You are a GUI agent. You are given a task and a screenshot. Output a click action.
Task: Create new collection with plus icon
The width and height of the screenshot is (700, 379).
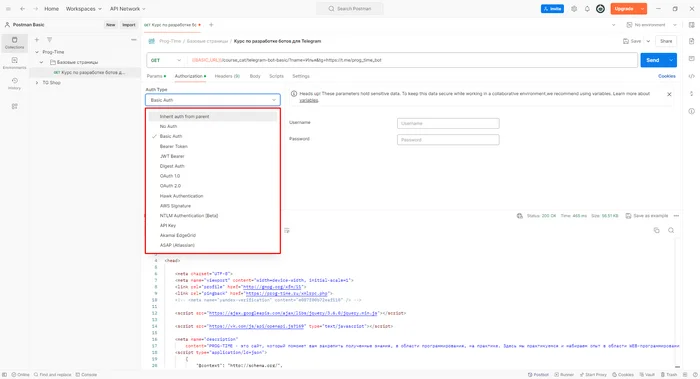coord(37,40)
